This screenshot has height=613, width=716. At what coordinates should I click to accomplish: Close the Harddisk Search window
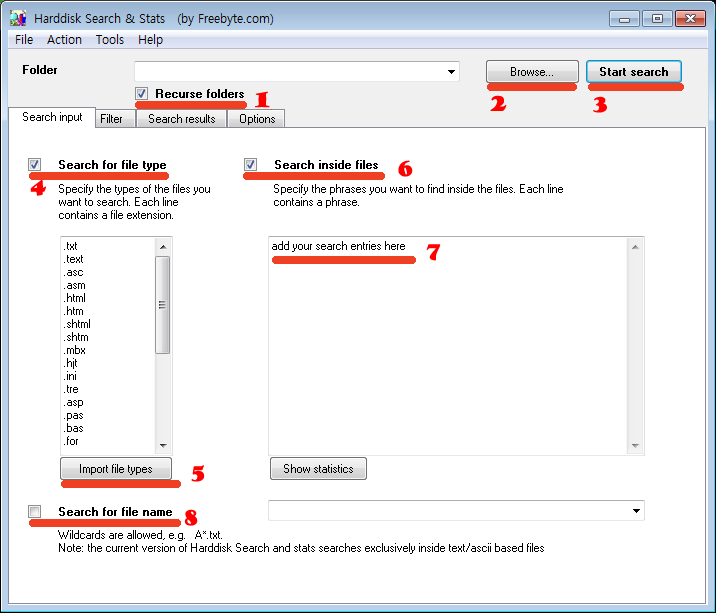click(x=690, y=19)
